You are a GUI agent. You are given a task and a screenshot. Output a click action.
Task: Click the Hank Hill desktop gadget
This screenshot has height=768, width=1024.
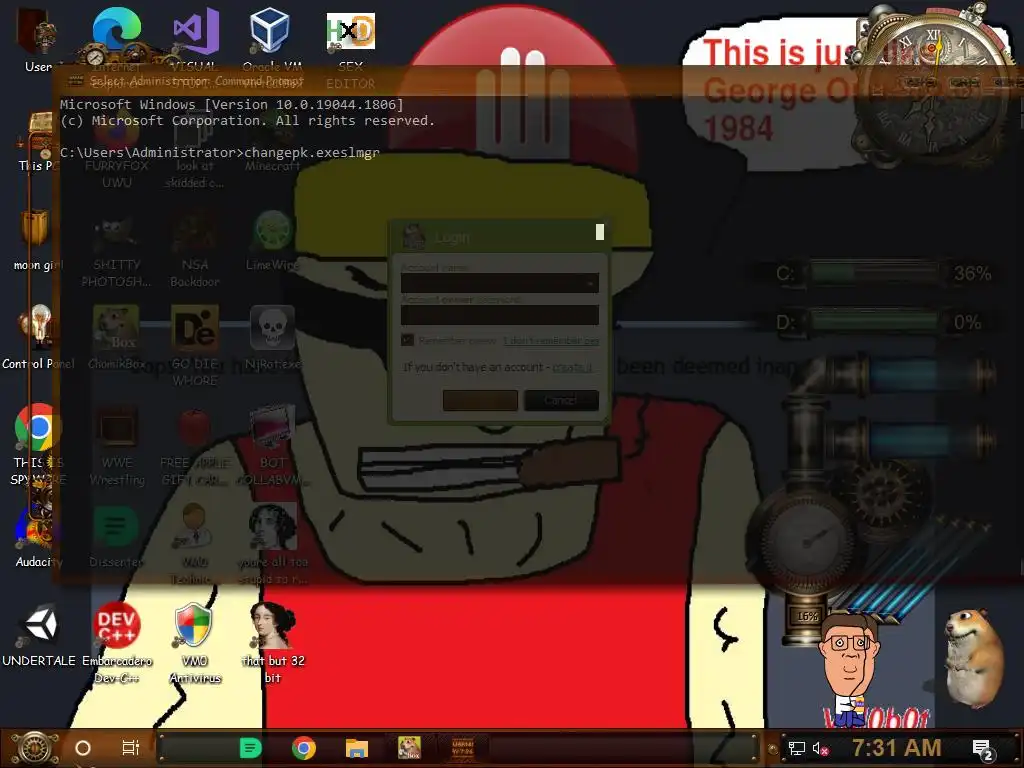tap(848, 669)
